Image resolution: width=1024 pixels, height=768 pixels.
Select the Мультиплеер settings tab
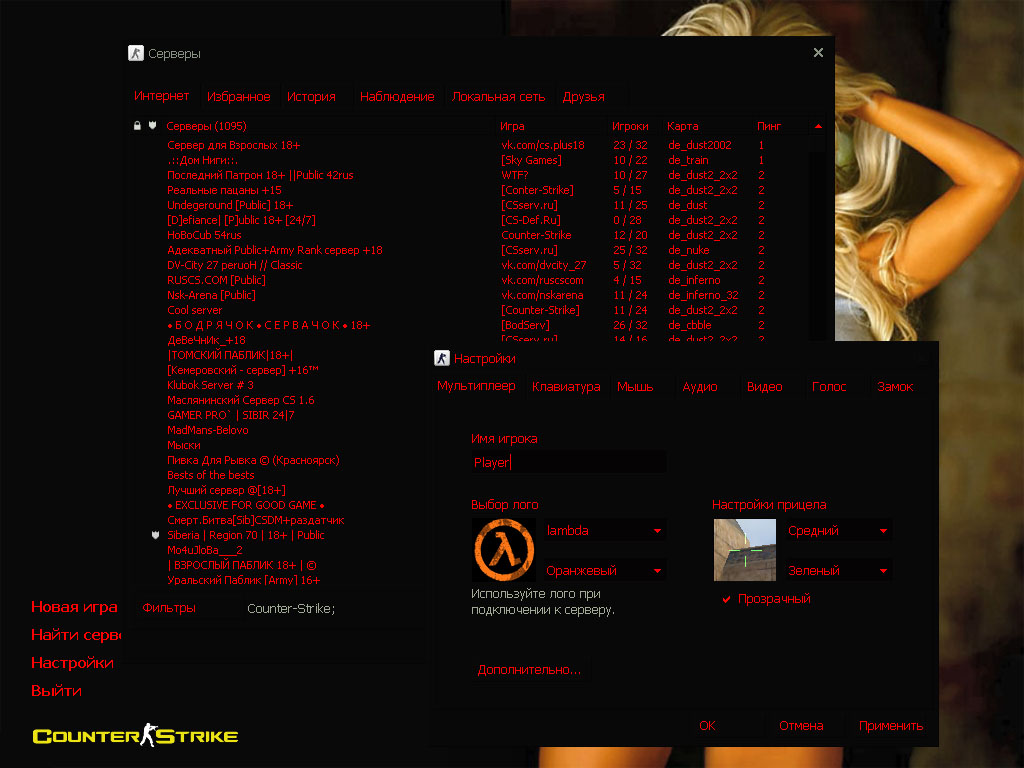(476, 386)
